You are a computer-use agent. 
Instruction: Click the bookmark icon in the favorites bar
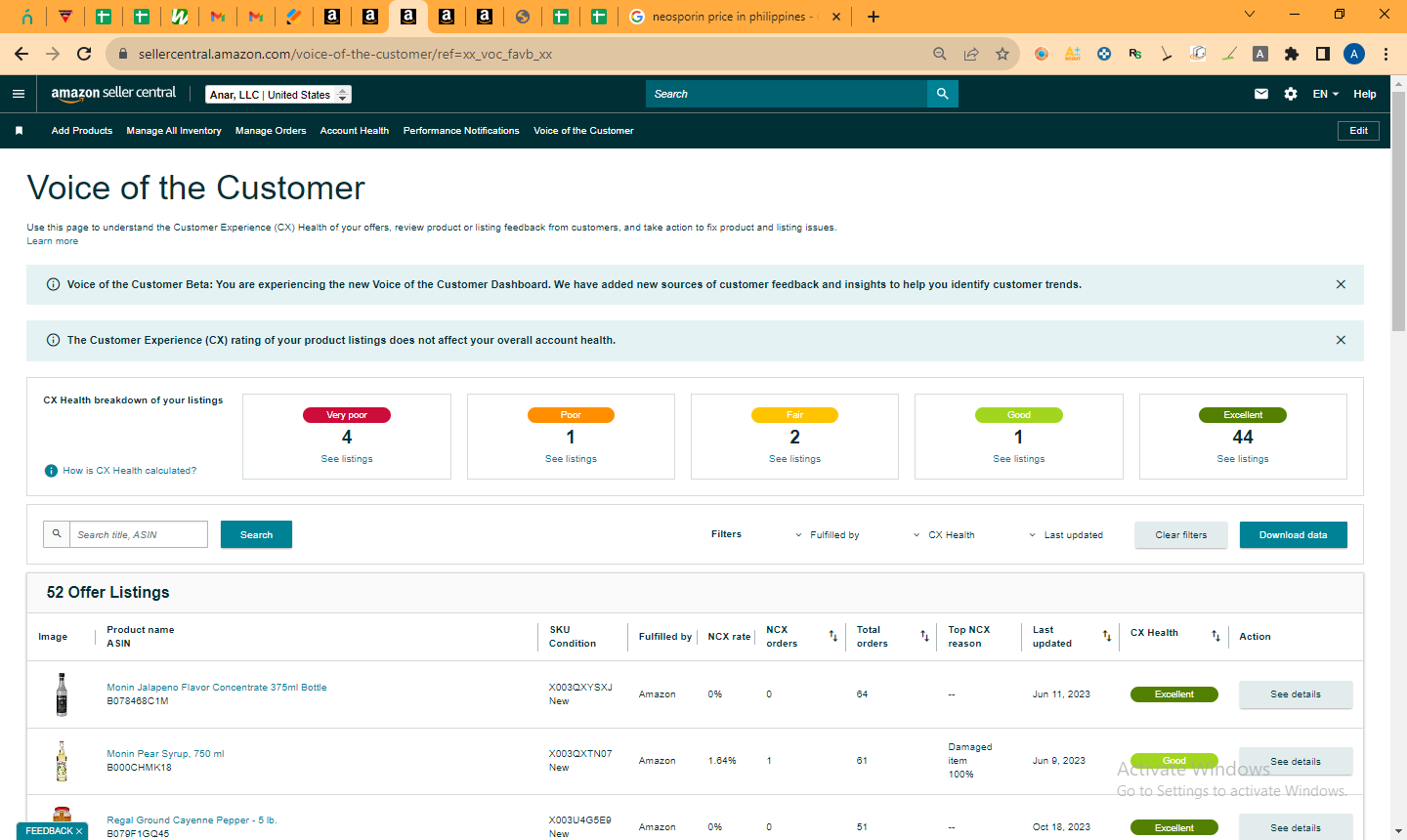[x=19, y=131]
